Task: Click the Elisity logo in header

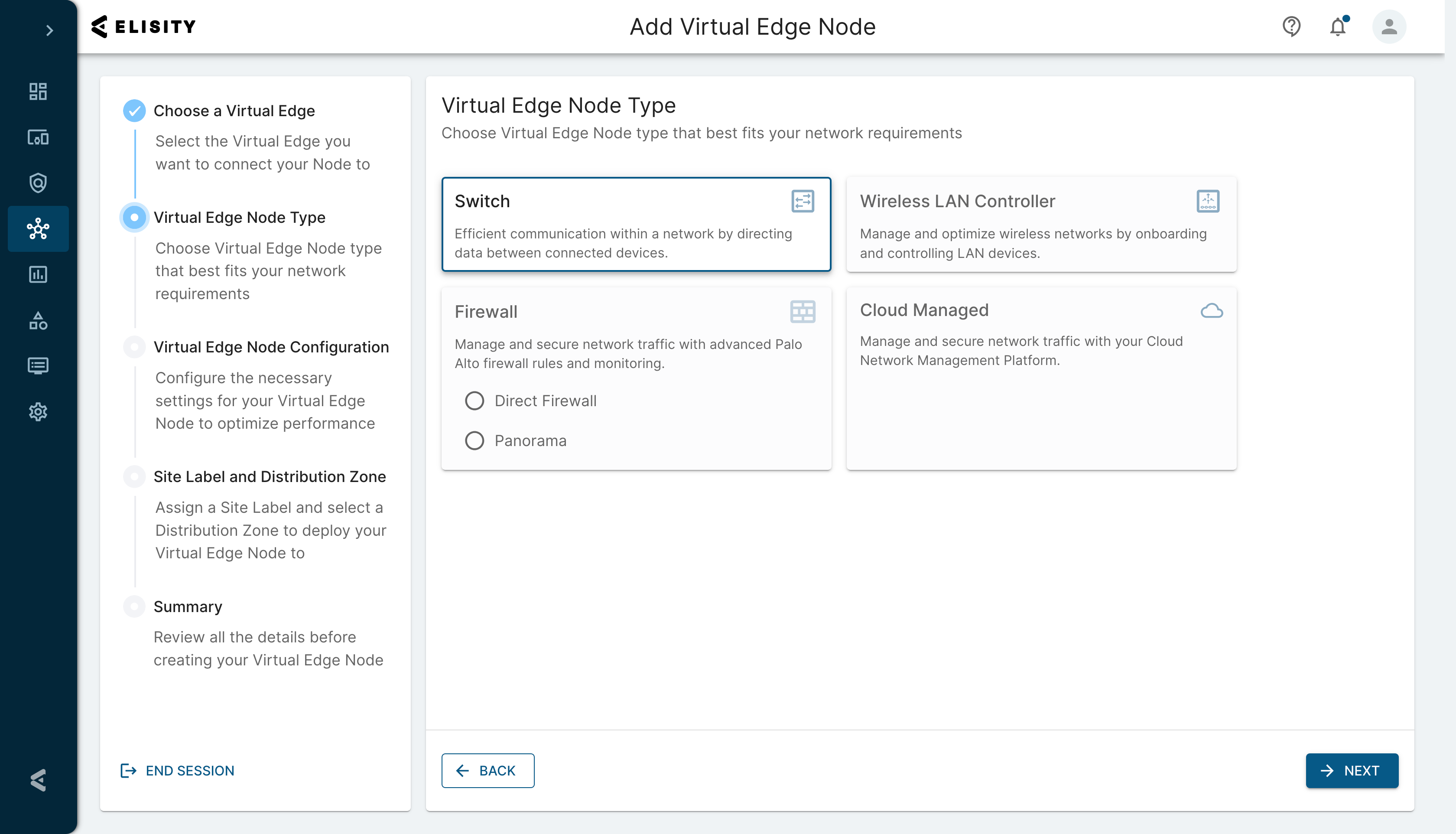Action: [x=143, y=26]
